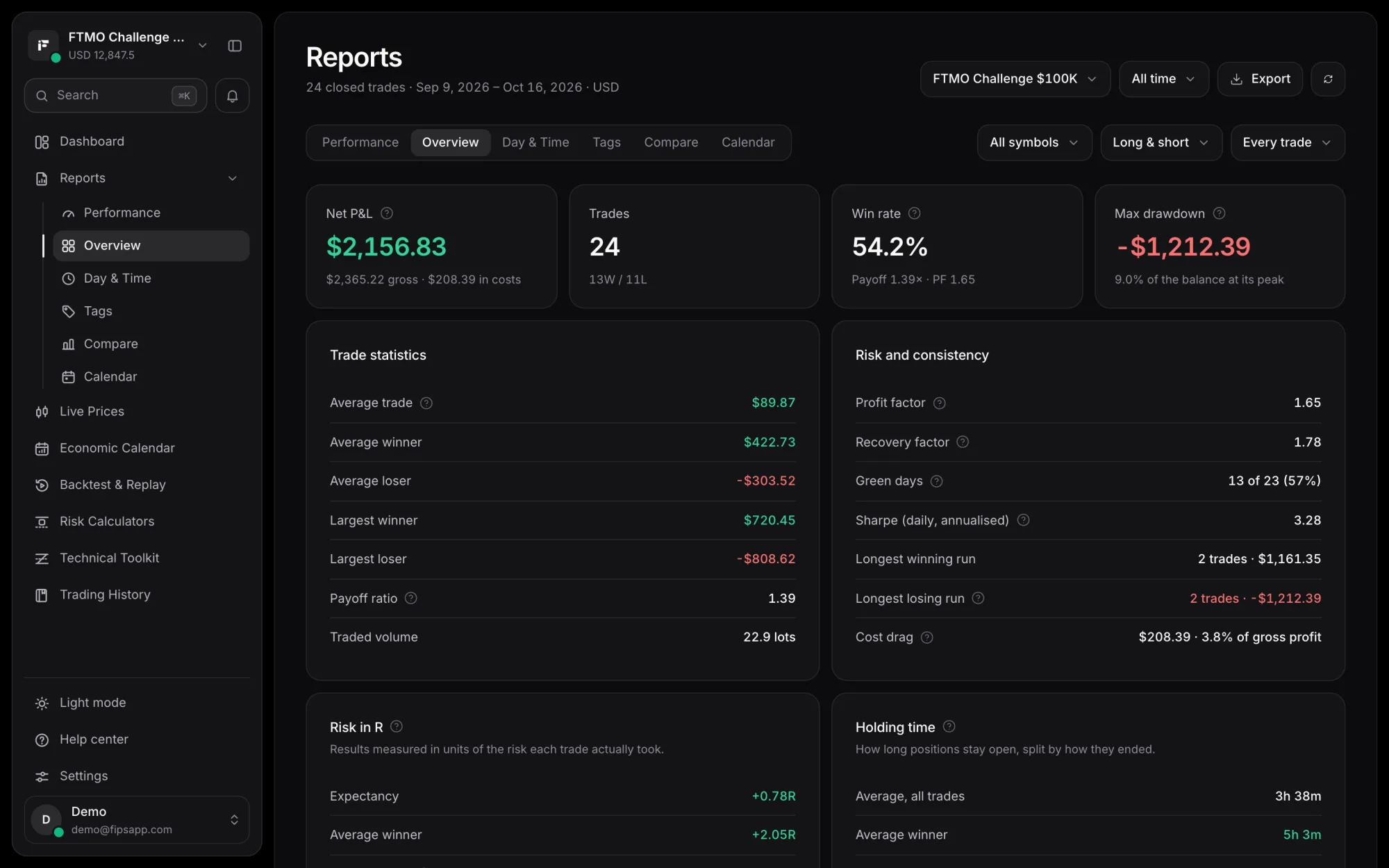
Task: Click help icon next to Net P&L
Action: point(387,213)
